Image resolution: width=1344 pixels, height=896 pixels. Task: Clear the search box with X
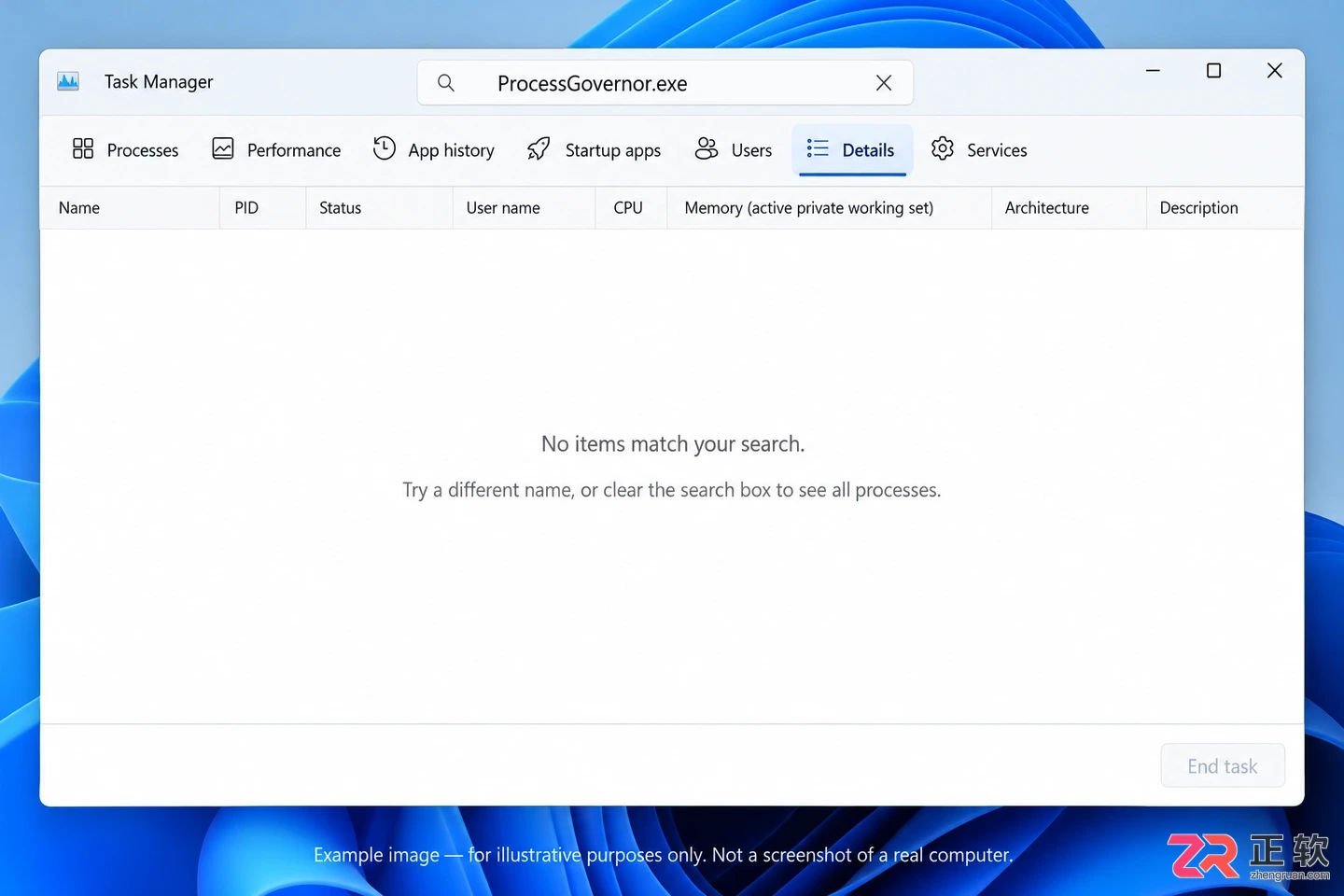click(884, 83)
